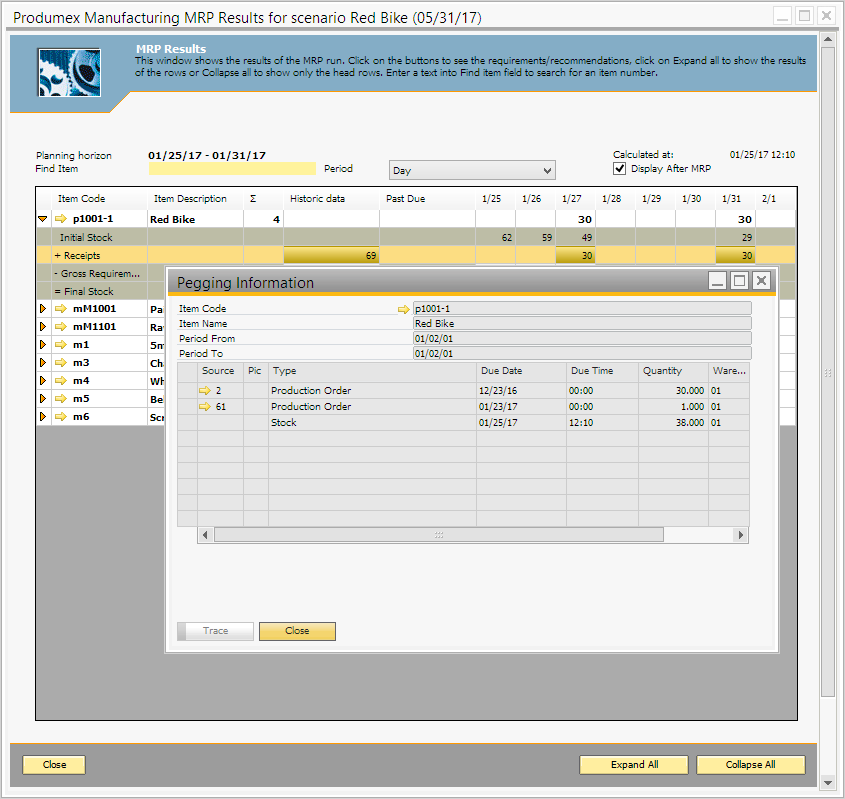Click the link arrow next to p1001-1 item
The width and height of the screenshot is (845, 799).
tap(61, 219)
